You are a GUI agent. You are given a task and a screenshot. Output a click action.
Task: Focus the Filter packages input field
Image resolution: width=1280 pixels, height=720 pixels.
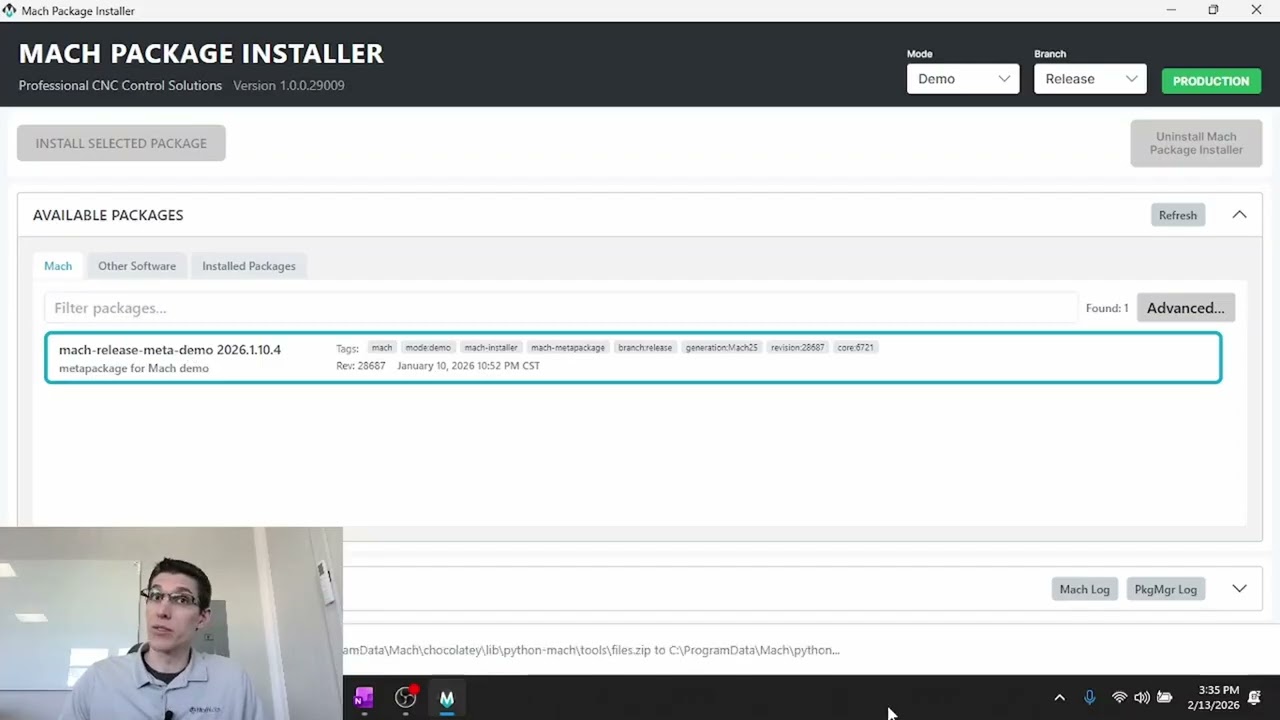560,308
